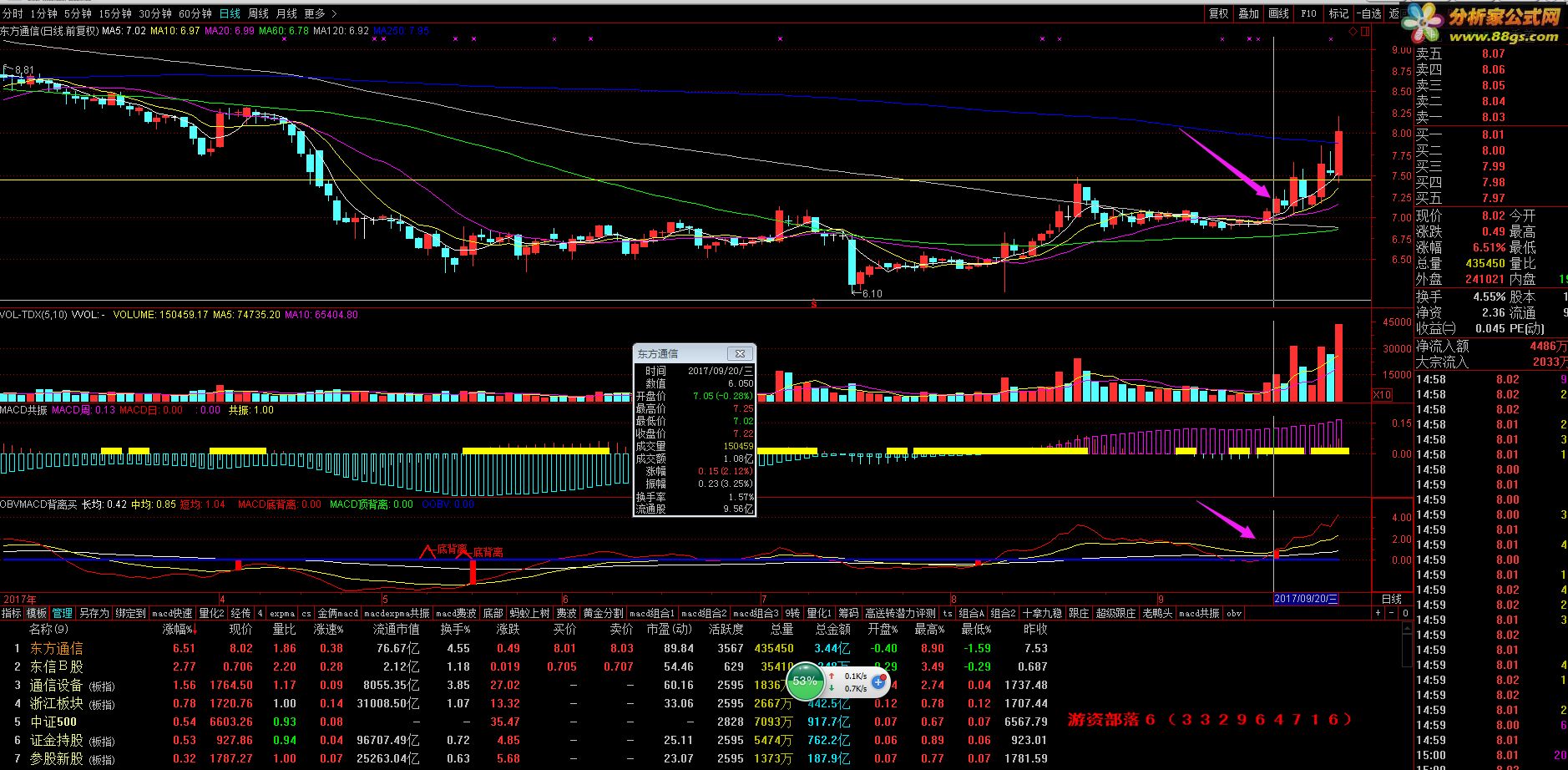Click the sort arrow on the 涨幅% column
The width and height of the screenshot is (1568, 770).
194,630
